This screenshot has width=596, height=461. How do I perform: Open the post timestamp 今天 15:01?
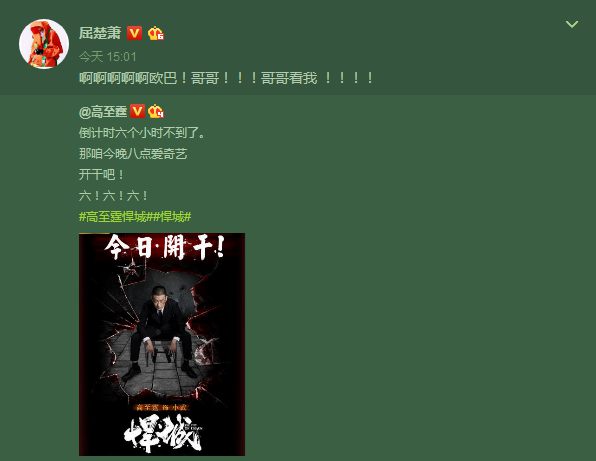click(x=108, y=57)
